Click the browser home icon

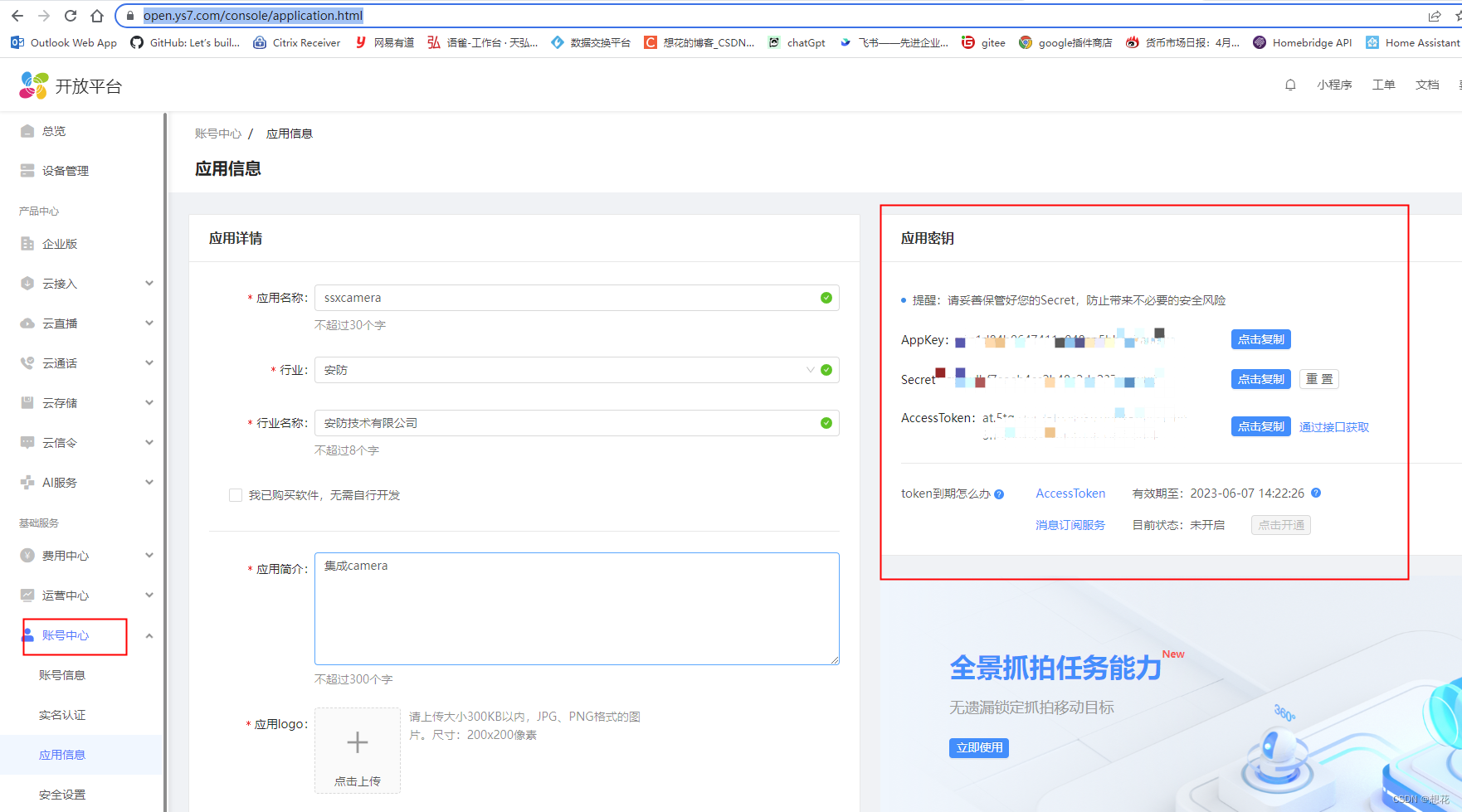pos(97,16)
